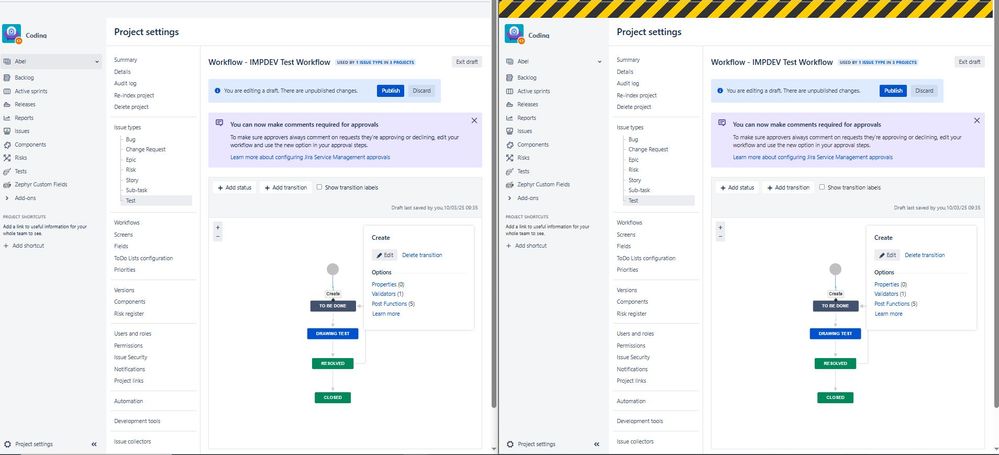Click Coding project avatar in left window

point(11,34)
